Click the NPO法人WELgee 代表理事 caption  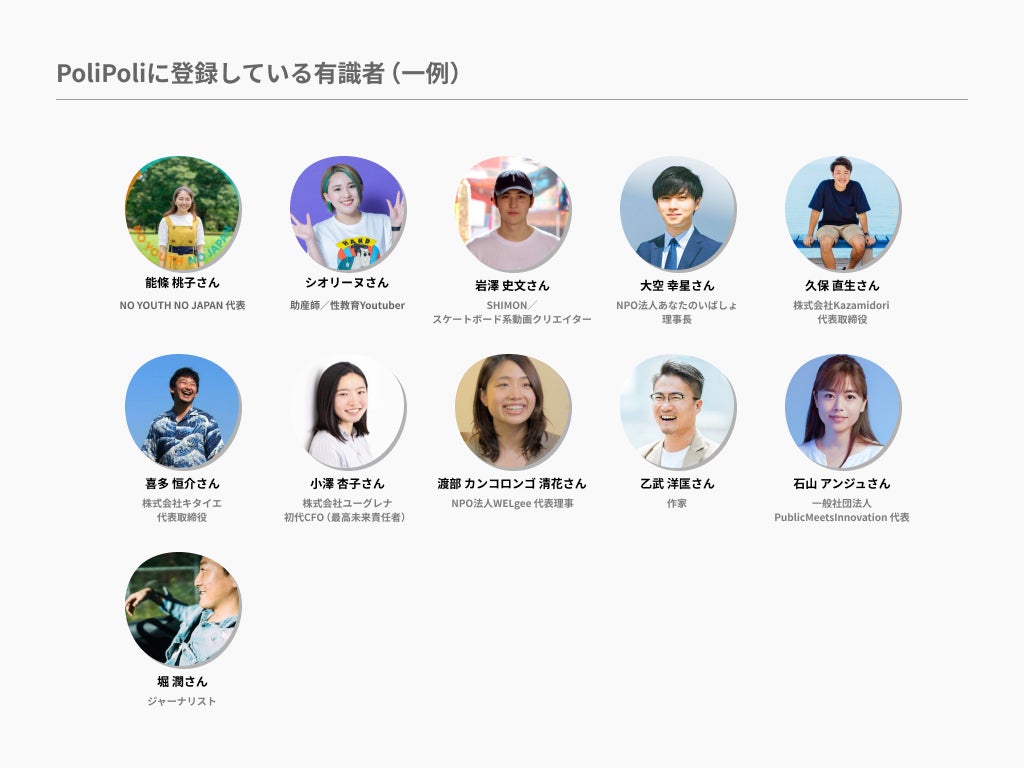tap(513, 503)
